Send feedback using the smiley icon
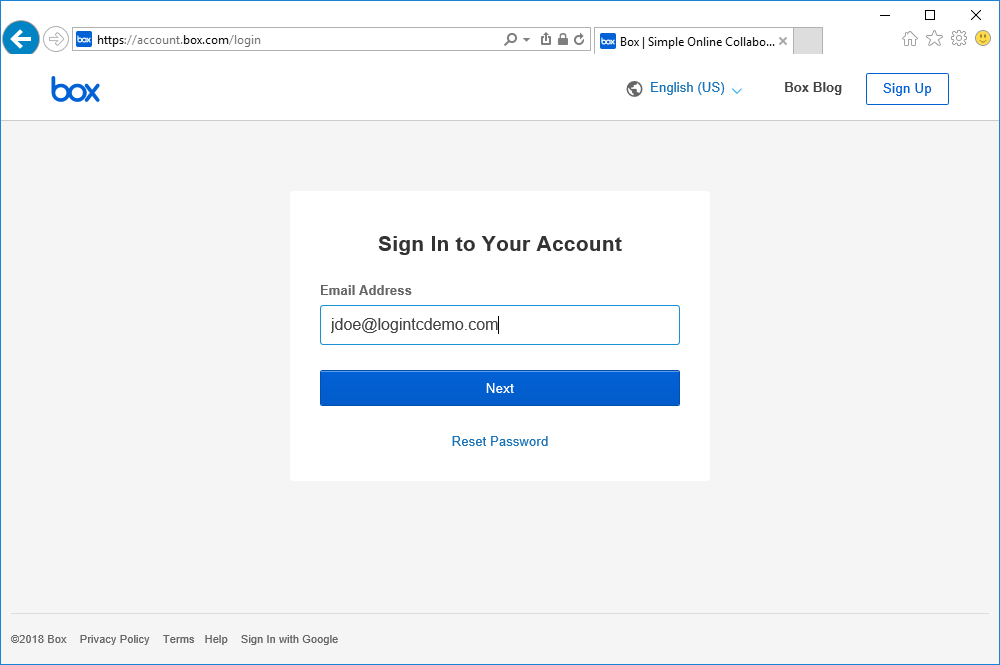 (982, 38)
